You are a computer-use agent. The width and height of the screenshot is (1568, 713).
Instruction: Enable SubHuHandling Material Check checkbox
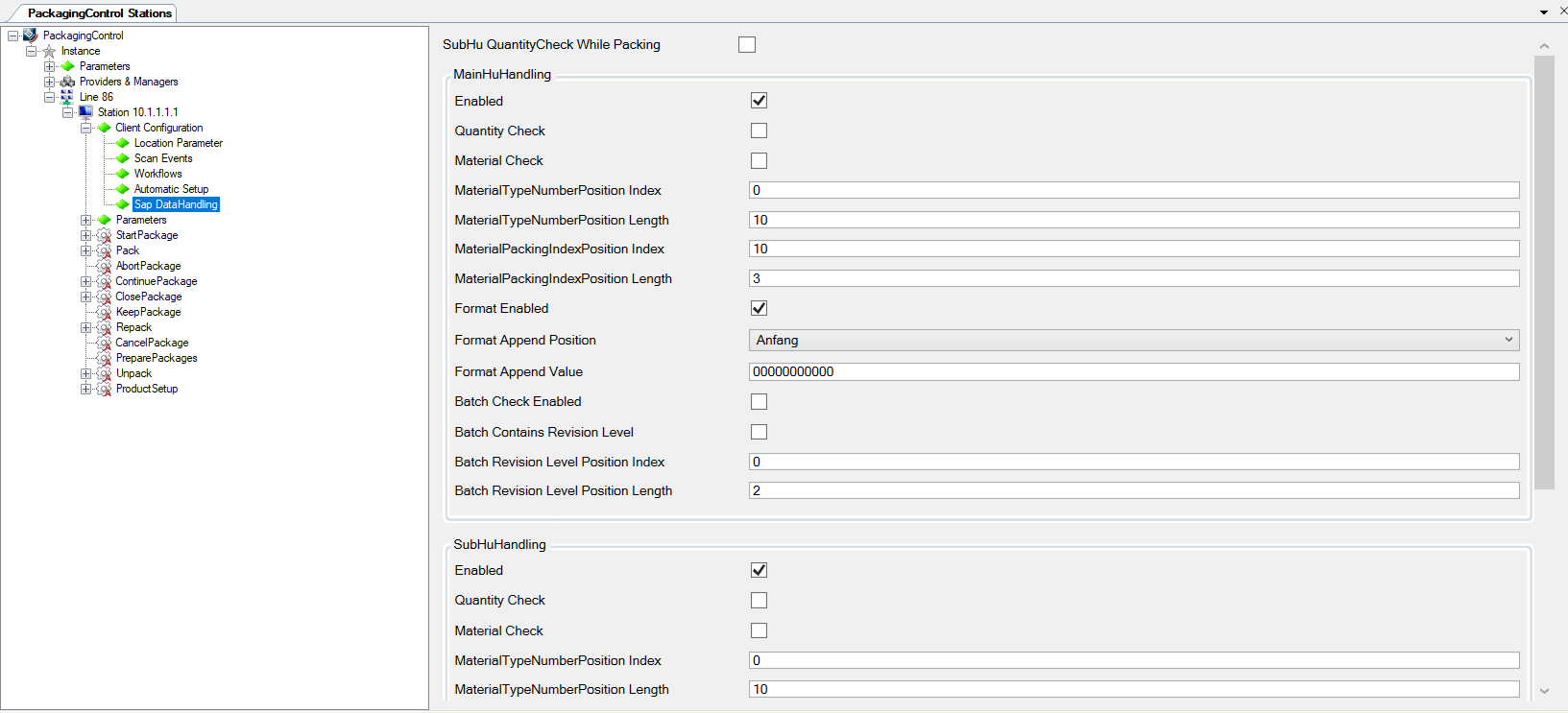click(759, 630)
